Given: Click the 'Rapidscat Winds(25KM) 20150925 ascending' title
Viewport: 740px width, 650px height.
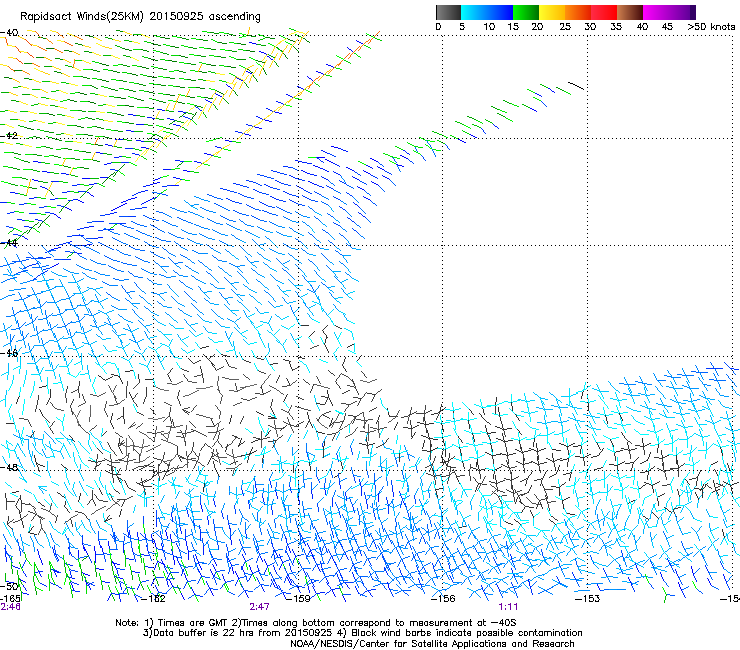Looking at the screenshot, I should tap(140, 16).
